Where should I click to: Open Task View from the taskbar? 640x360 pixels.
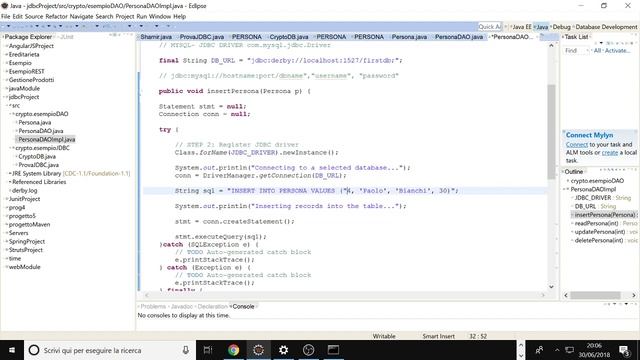tap(208, 350)
